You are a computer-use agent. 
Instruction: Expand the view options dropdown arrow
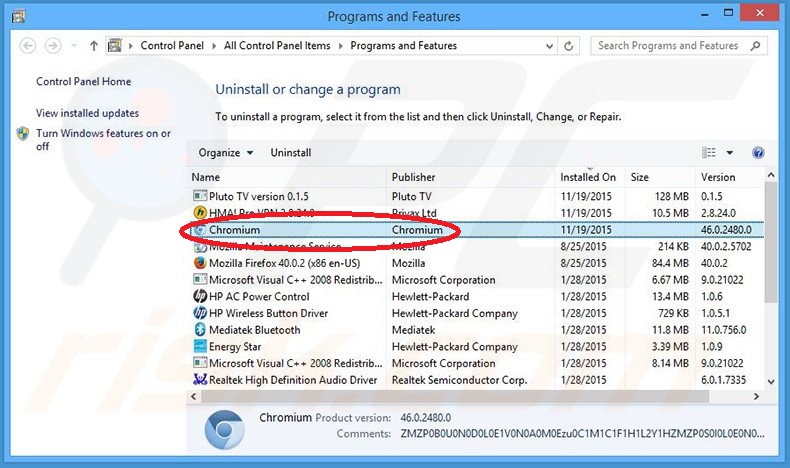pos(730,153)
